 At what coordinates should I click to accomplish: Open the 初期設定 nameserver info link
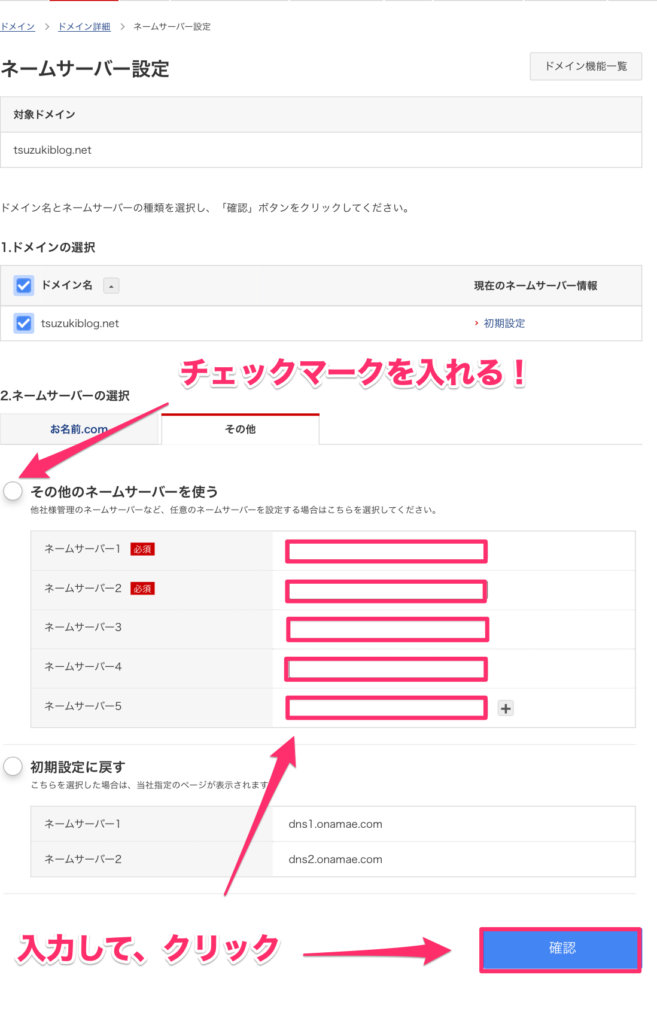tap(504, 323)
